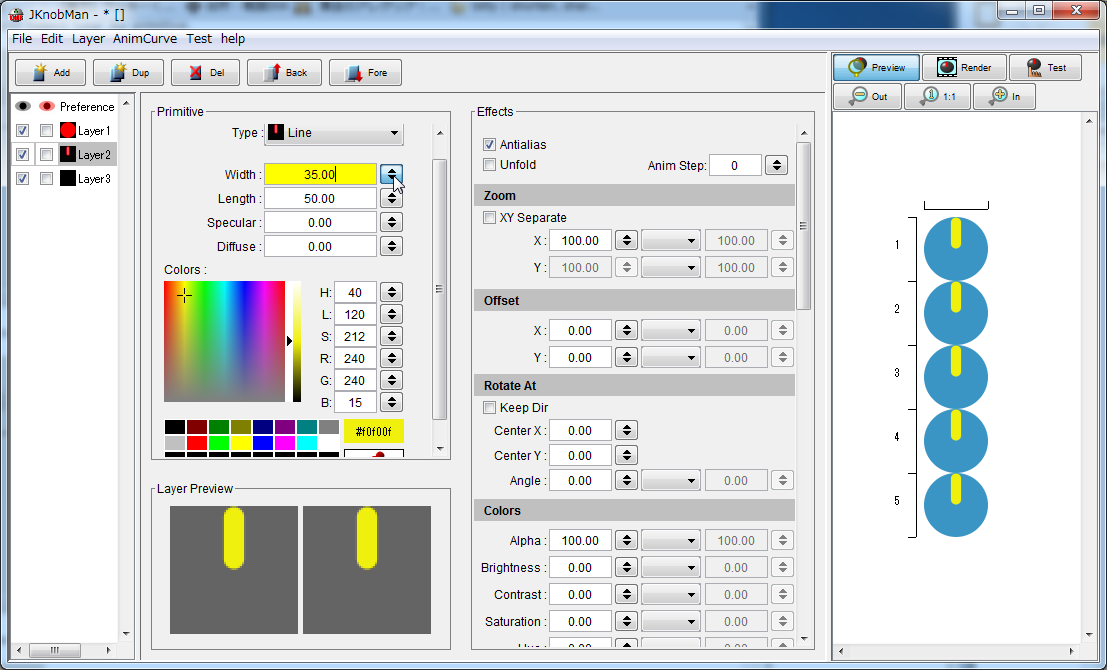Select the red palette swatch
This screenshot has height=670, width=1107.
pos(197,443)
